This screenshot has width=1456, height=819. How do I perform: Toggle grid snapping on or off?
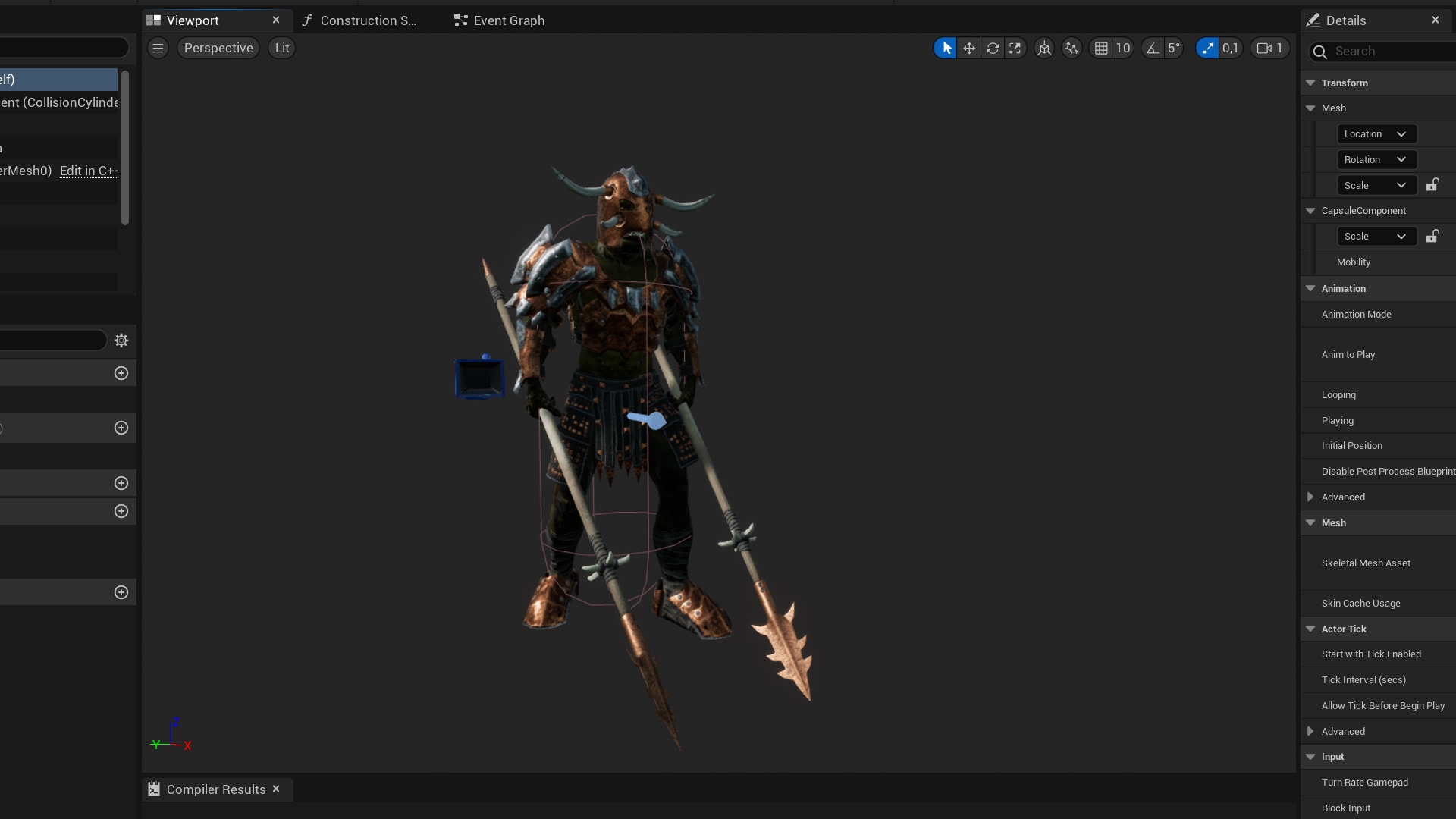point(1101,49)
